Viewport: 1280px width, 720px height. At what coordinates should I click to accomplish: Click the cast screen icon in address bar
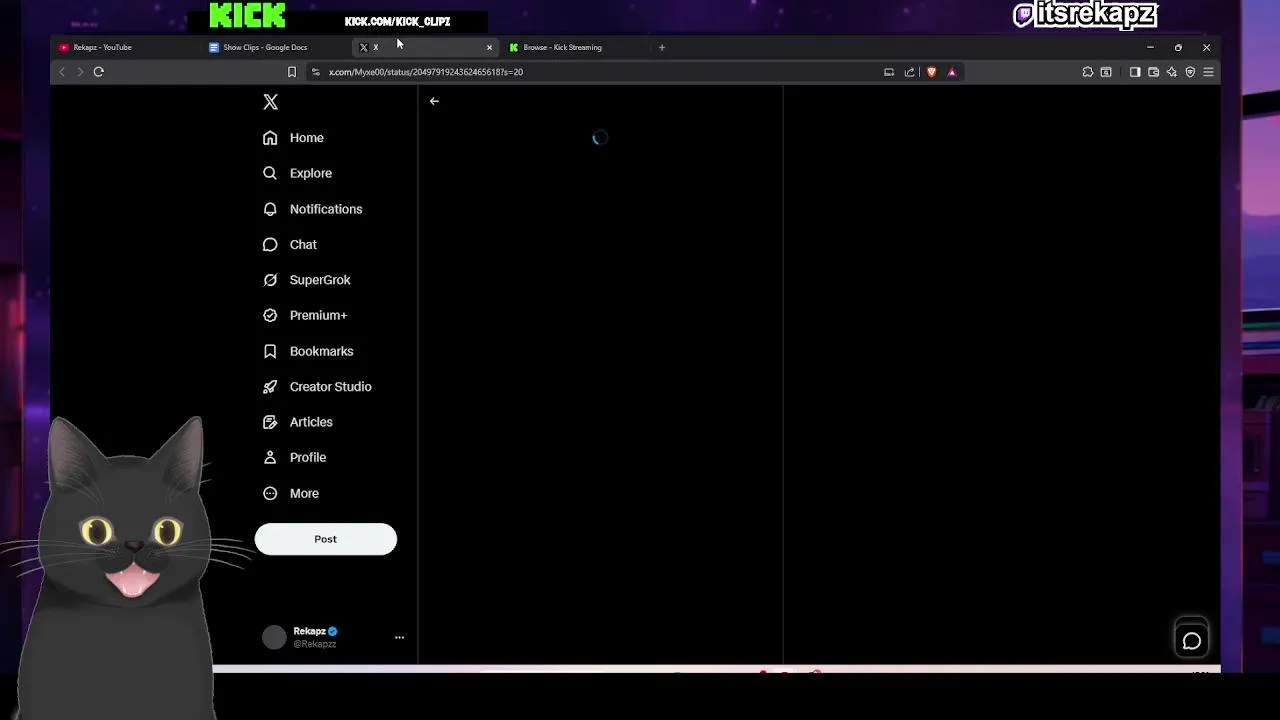[x=888, y=72]
